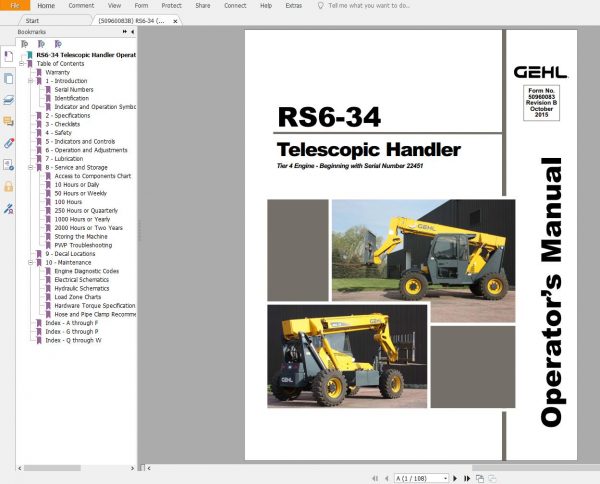Open Access to Components Chart bookmark
The height and width of the screenshot is (484, 600).
click(x=93, y=176)
